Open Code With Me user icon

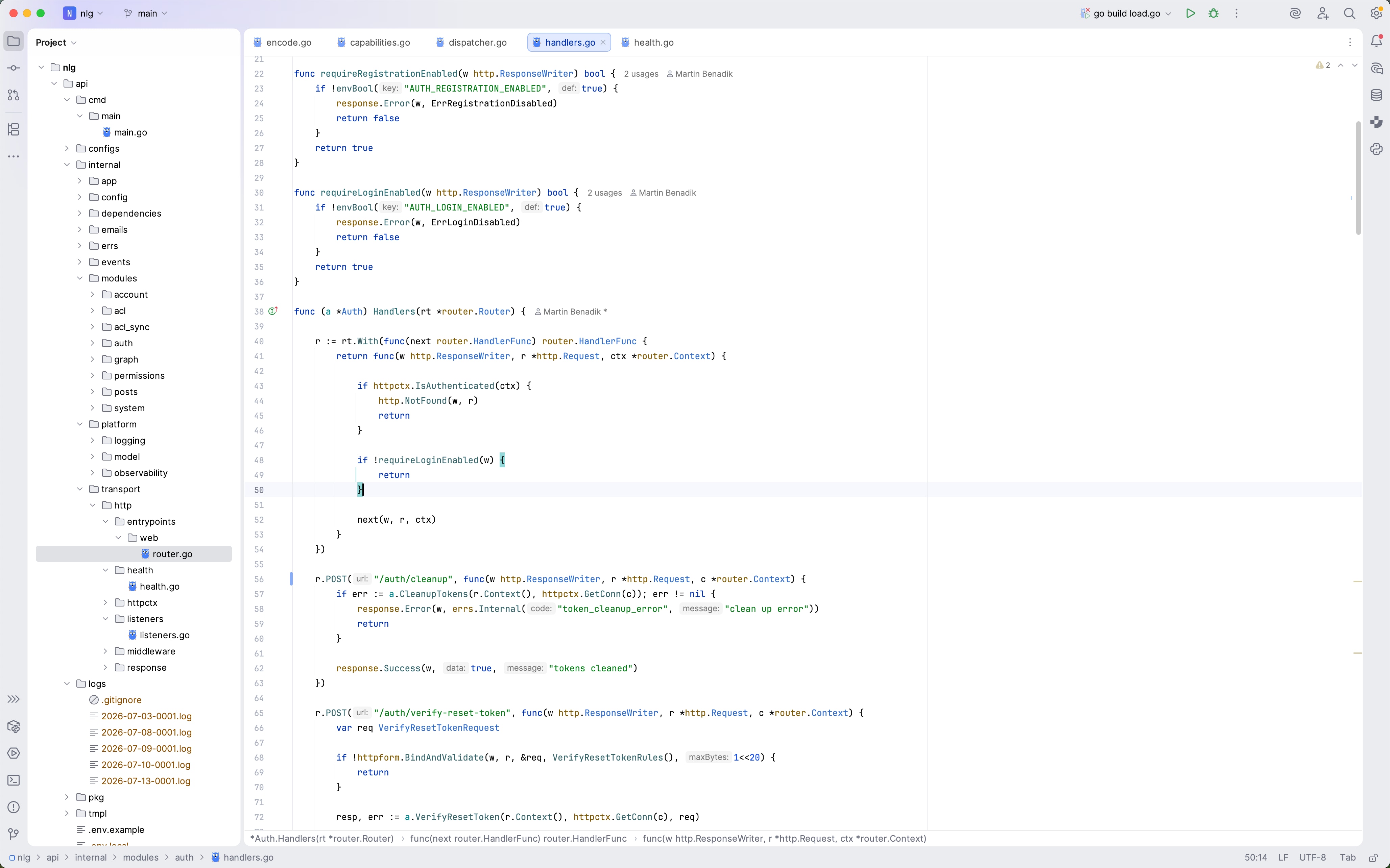pos(1323,13)
